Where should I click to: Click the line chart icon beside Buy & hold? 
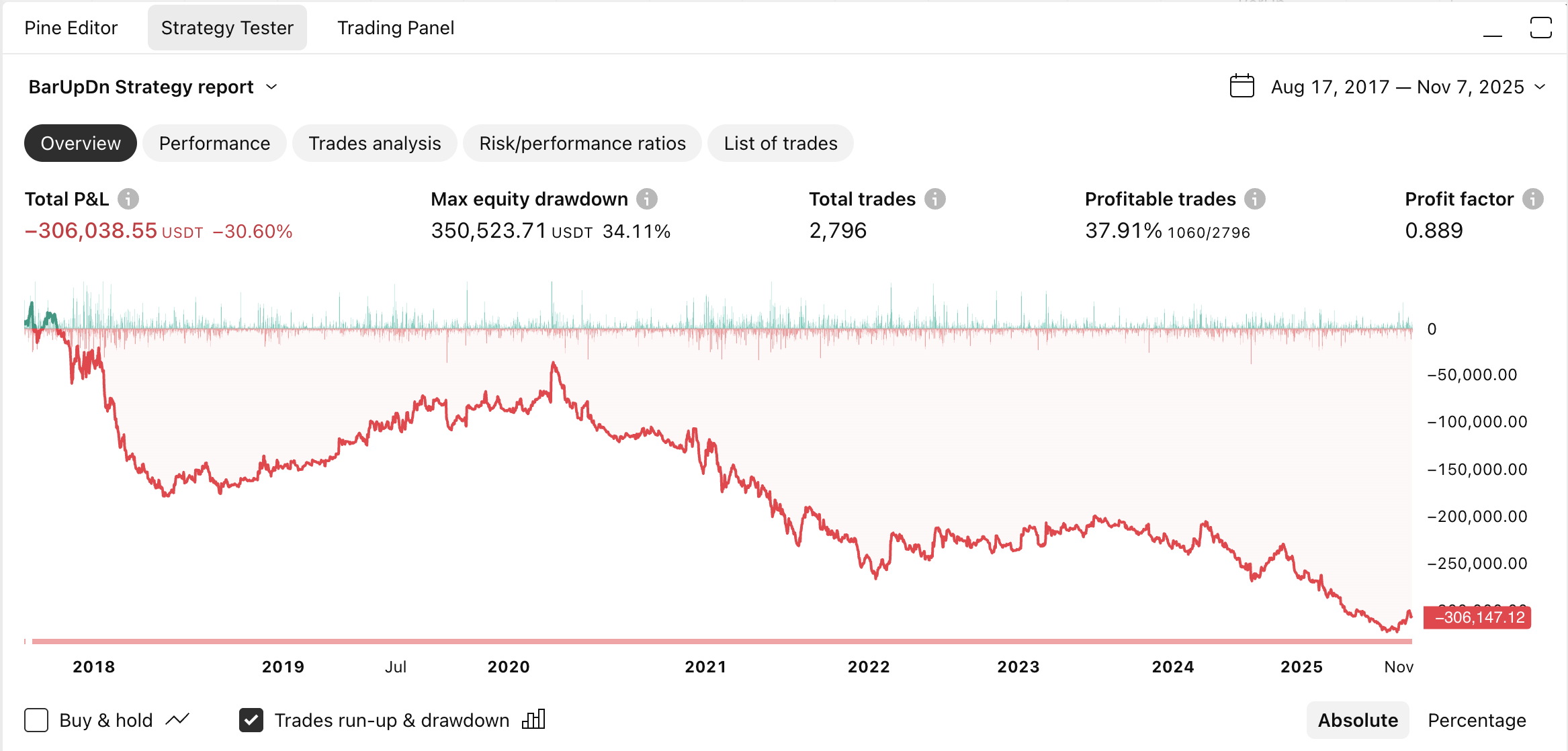[x=178, y=720]
